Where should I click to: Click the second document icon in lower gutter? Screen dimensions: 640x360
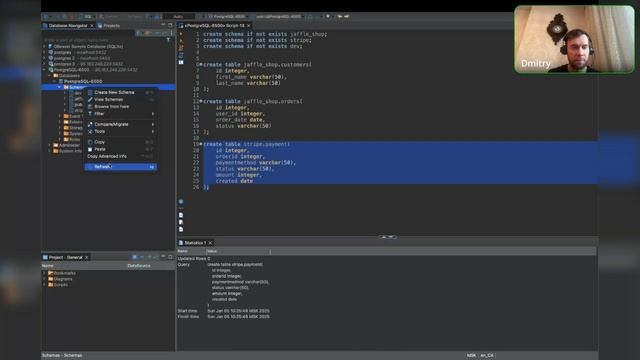[x=181, y=222]
